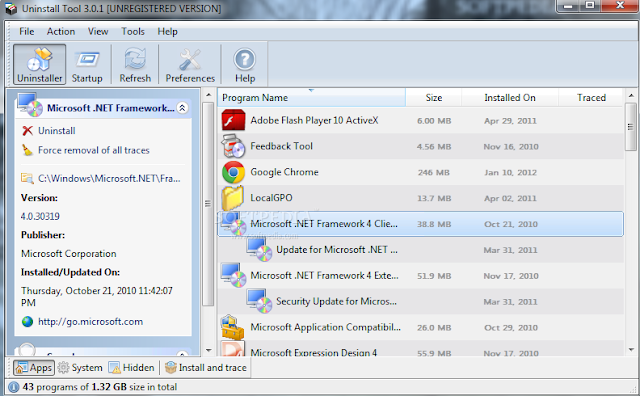
Task: Click the version value 4.0.30319
Action: click(40, 216)
